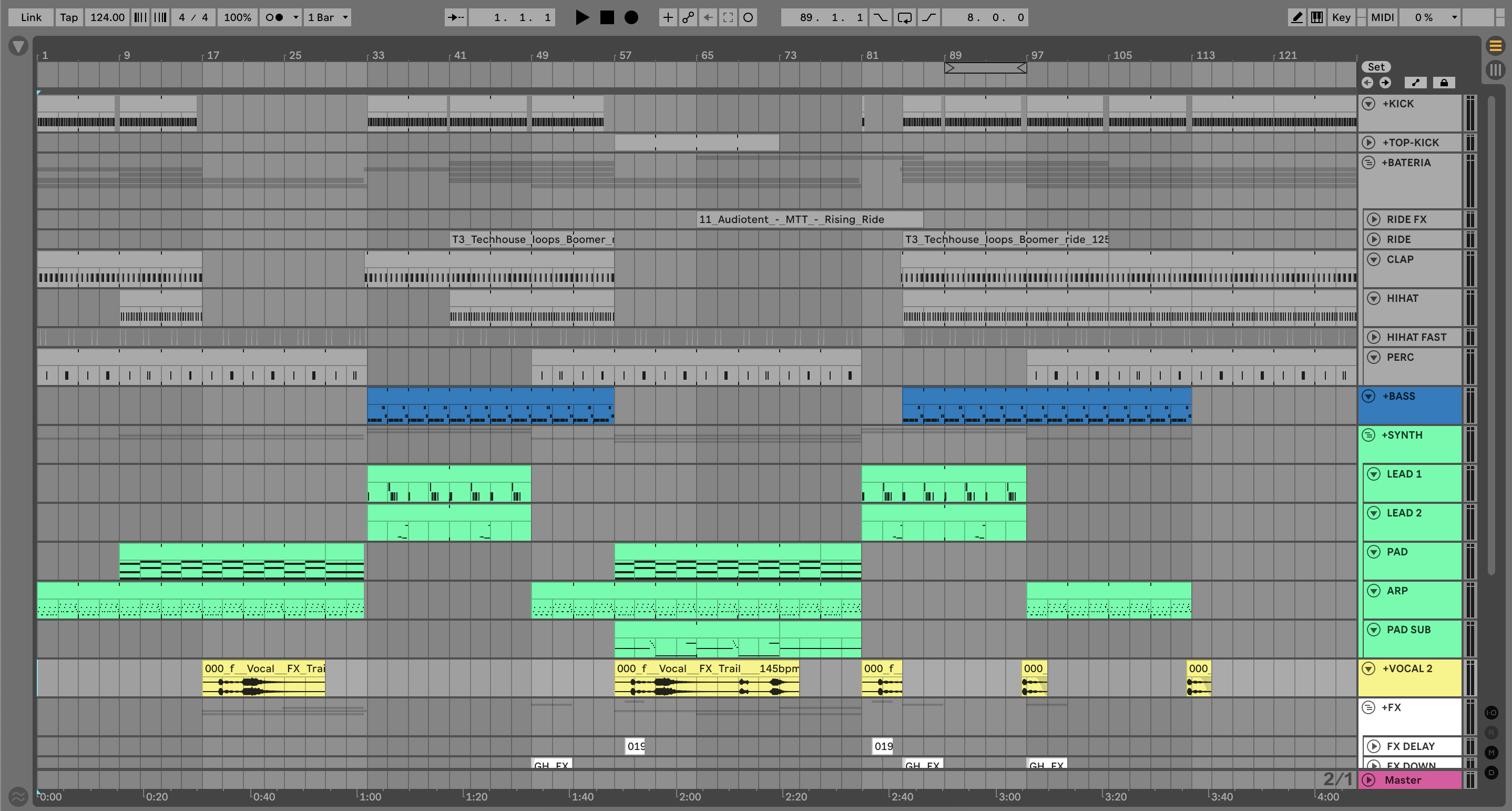The width and height of the screenshot is (1512, 811).
Task: Fold the PERC track
Action: pos(1374,357)
